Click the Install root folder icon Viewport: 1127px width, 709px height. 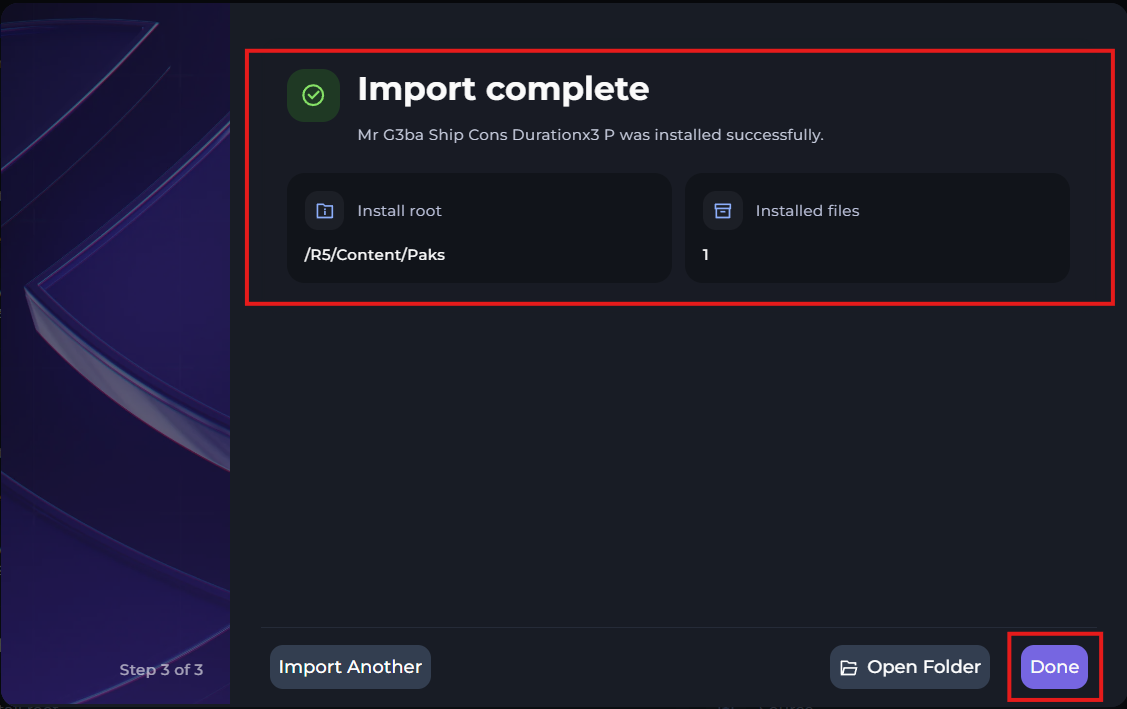324,211
